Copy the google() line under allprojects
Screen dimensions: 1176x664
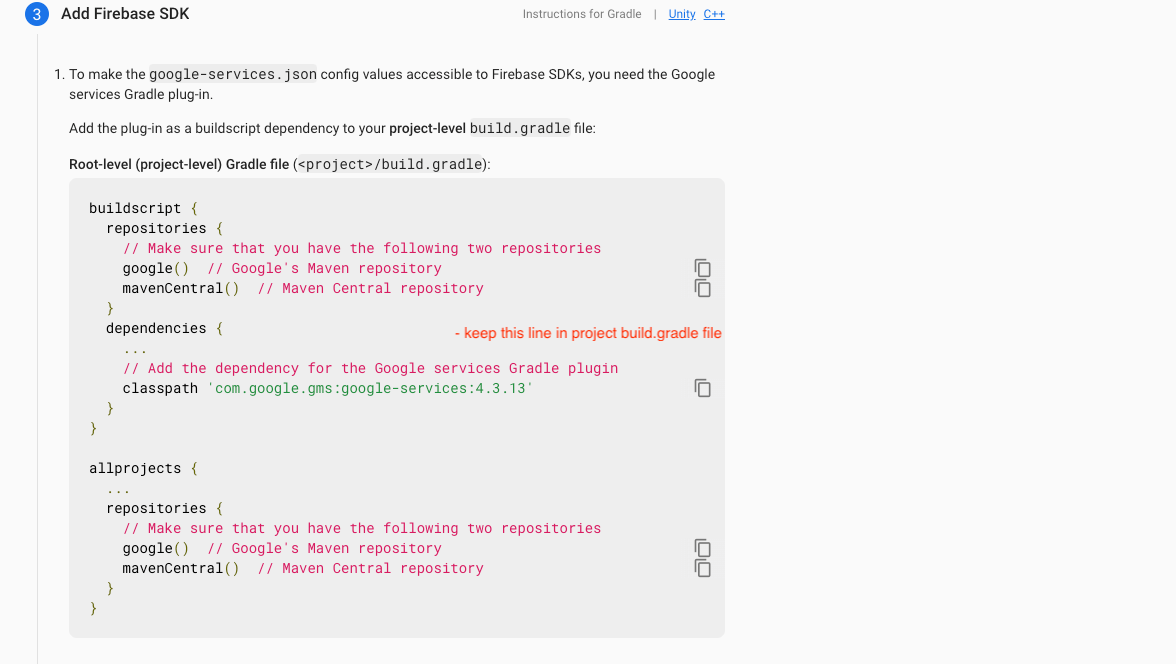point(703,548)
